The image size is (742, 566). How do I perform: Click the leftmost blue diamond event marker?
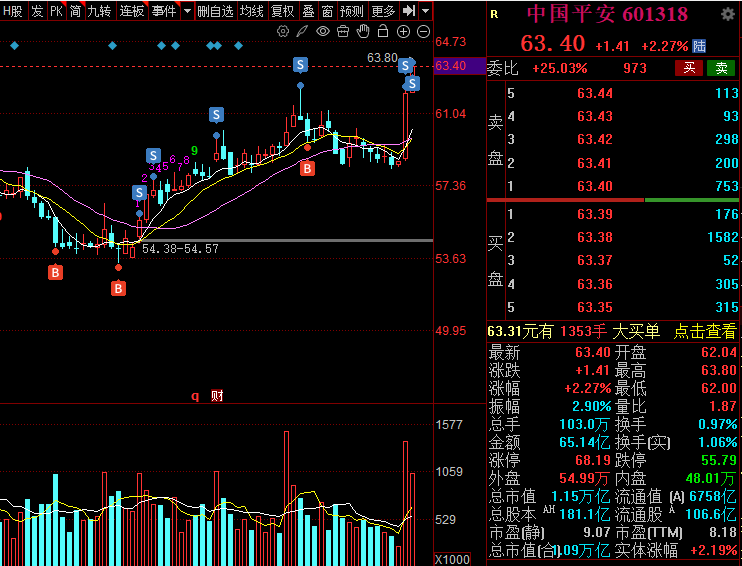coord(14,46)
